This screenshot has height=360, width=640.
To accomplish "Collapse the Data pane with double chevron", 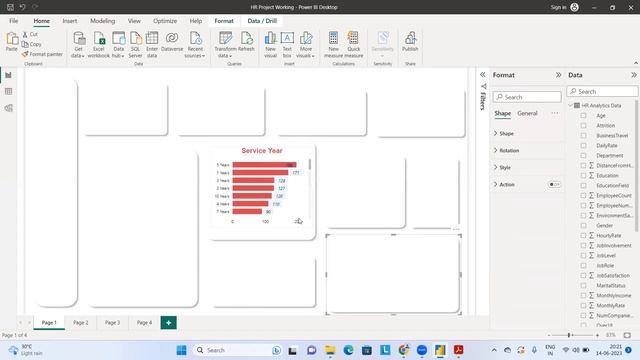I will [633, 75].
